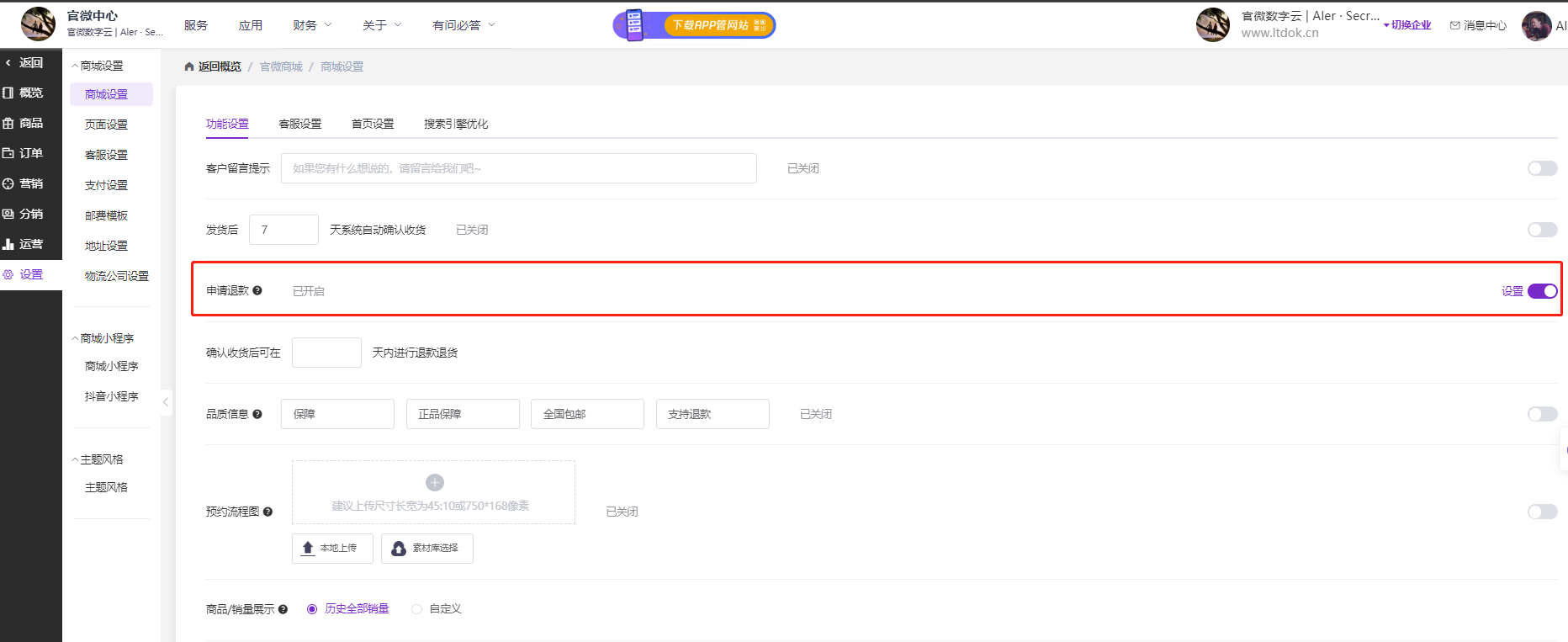Open the 运营 operations chart icon
This screenshot has height=642, width=1568.
(x=8, y=244)
